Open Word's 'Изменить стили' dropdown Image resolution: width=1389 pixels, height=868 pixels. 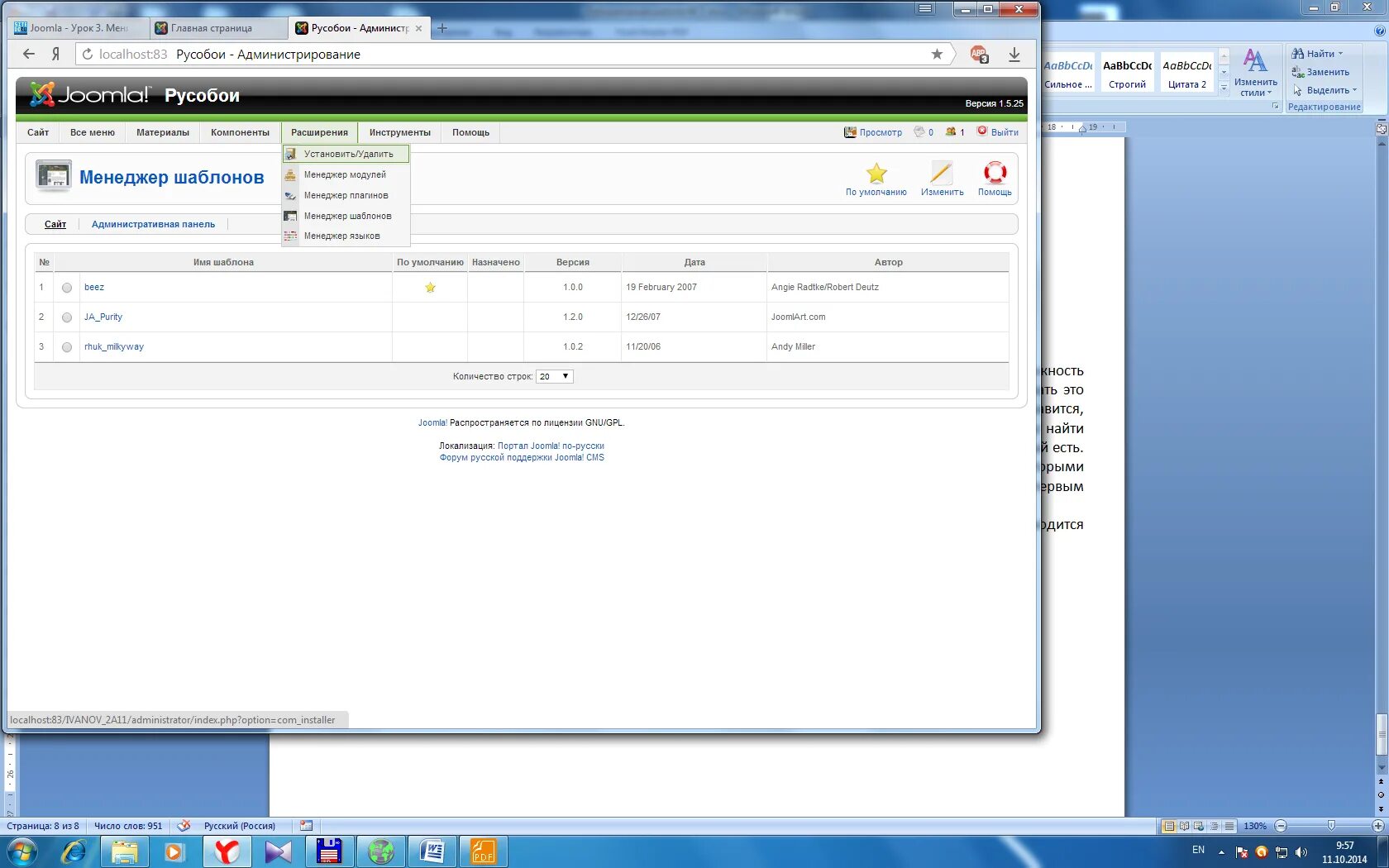[x=1255, y=73]
